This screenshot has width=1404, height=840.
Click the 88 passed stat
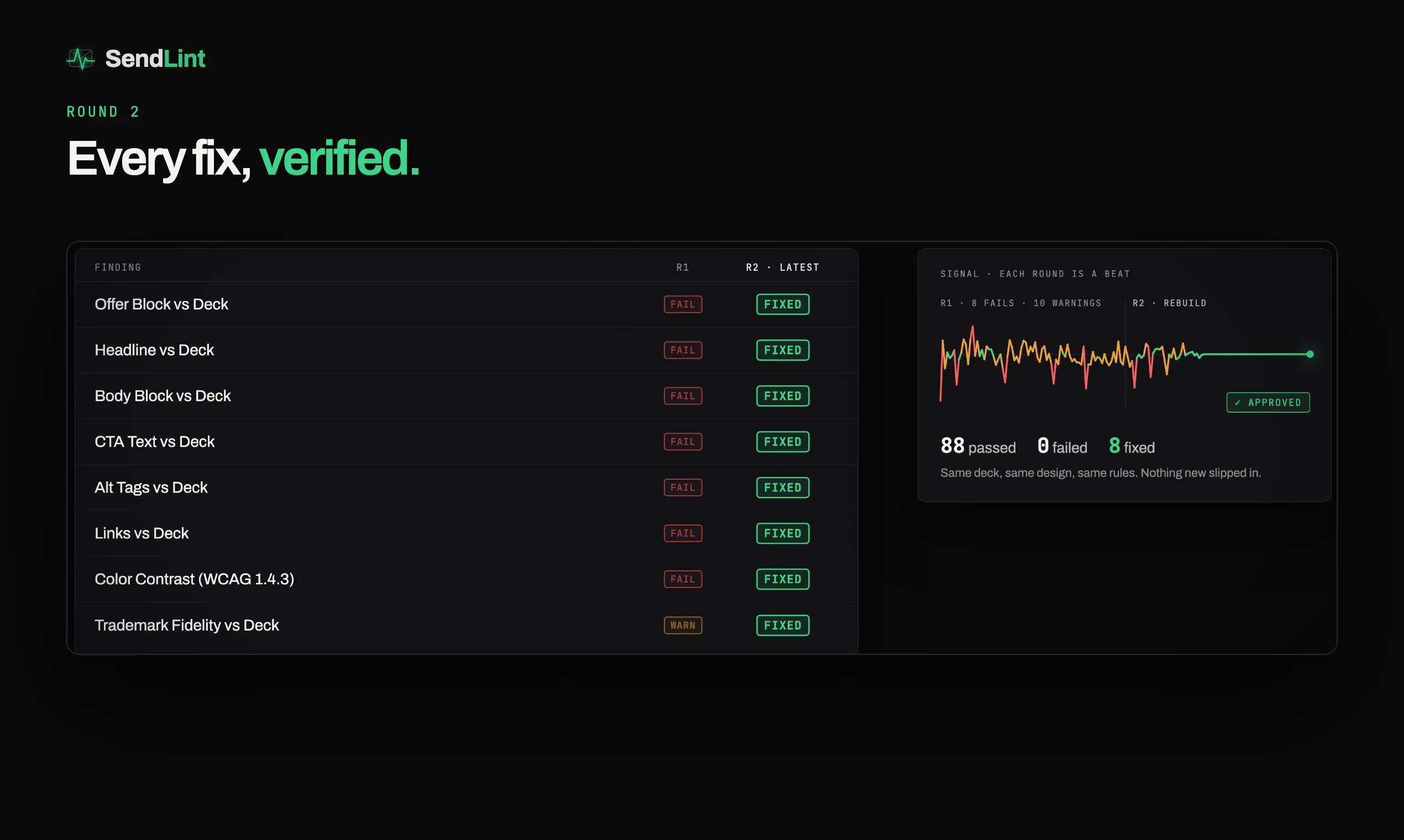pyautogui.click(x=978, y=447)
